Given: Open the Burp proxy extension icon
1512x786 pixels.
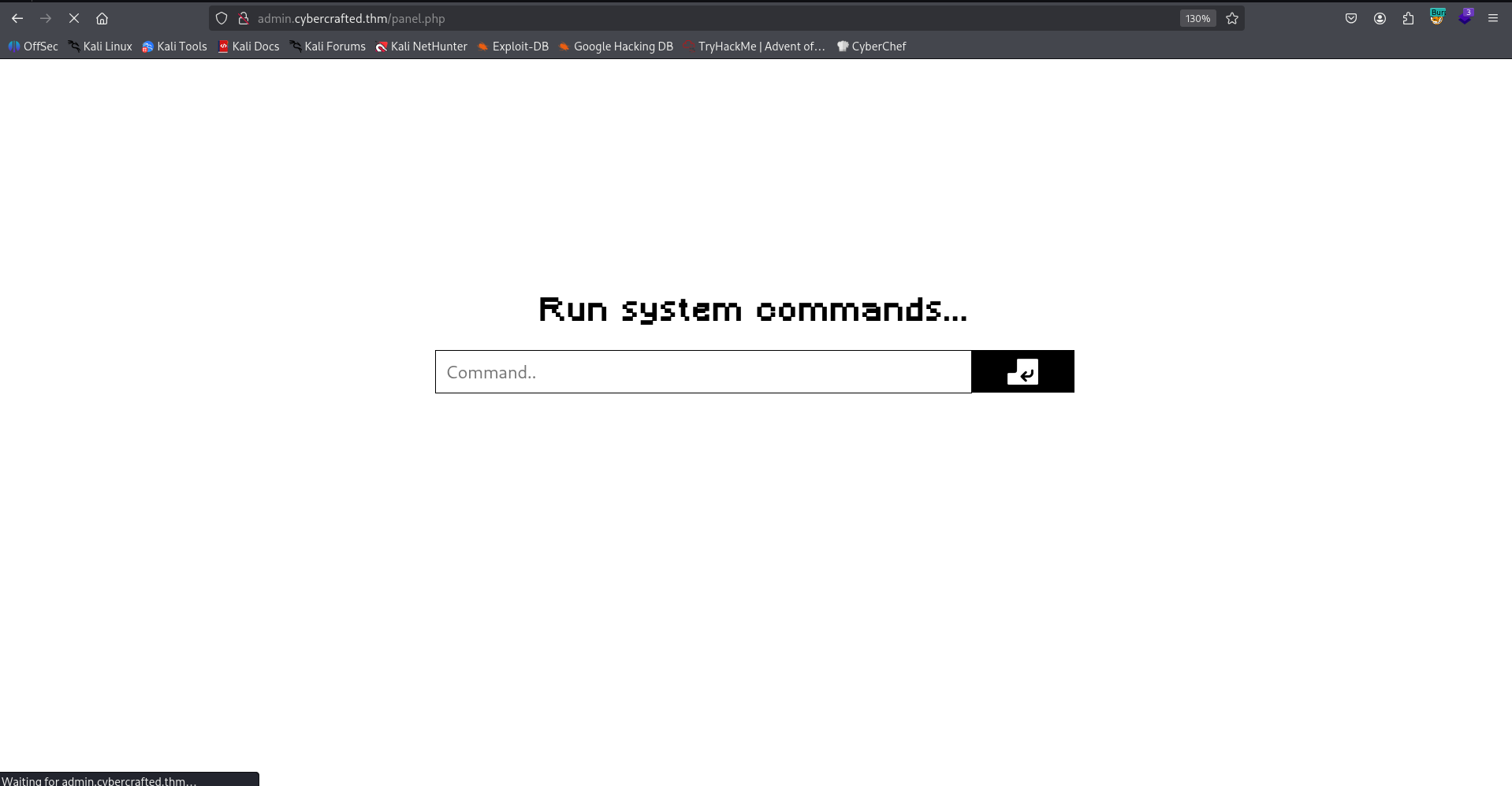Looking at the screenshot, I should click(x=1436, y=18).
